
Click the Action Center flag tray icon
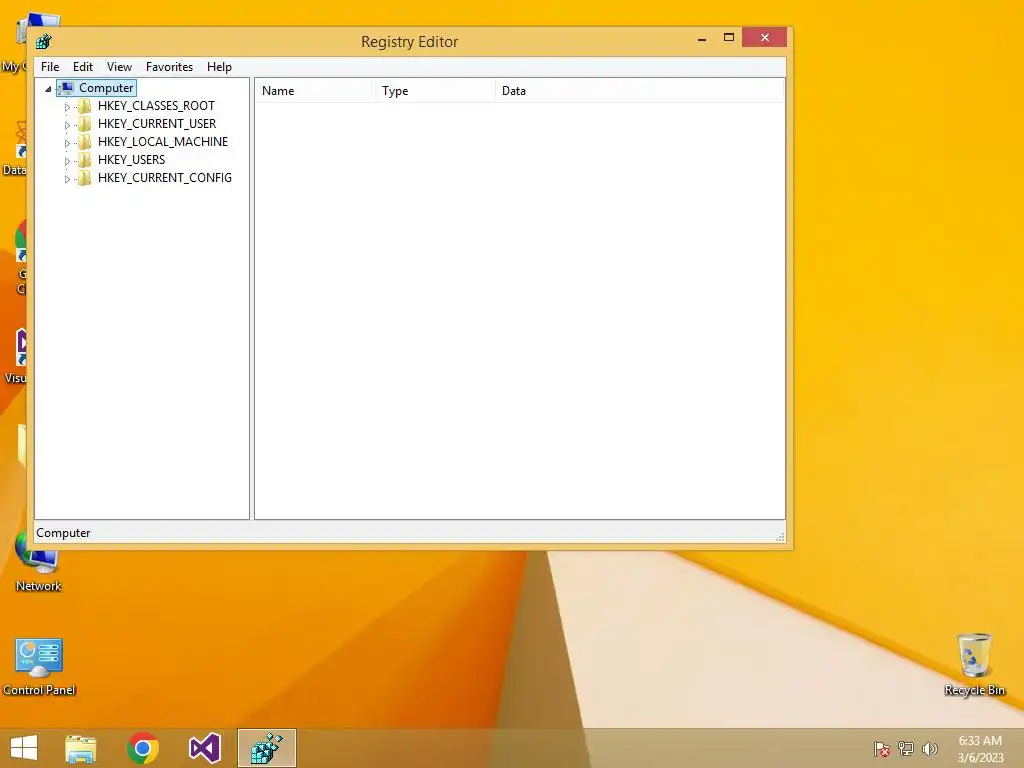[882, 749]
